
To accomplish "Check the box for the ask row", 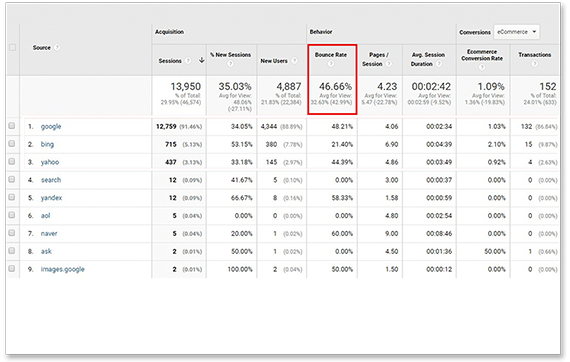I will pyautogui.click(x=12, y=251).
